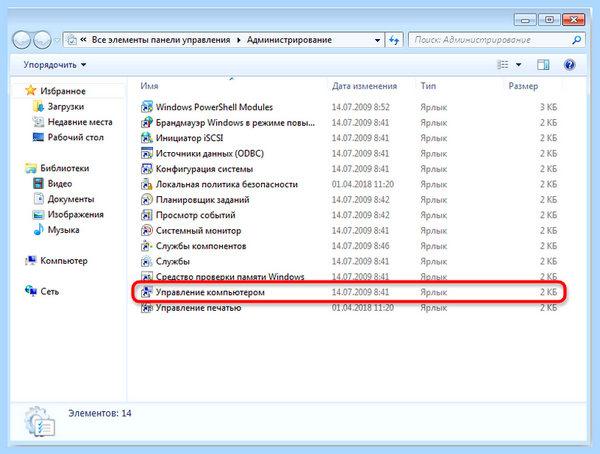
Task: Click the Службы gear icon
Action: 147,261
